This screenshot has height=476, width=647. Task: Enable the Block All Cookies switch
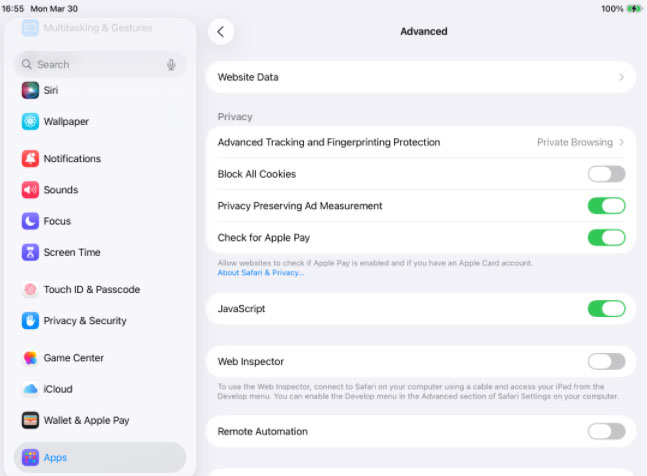pyautogui.click(x=606, y=174)
